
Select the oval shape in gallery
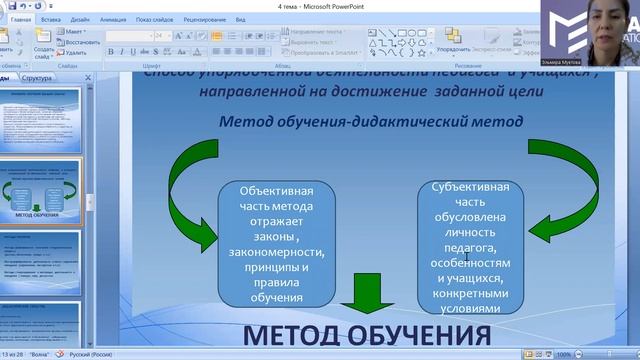pos(412,33)
